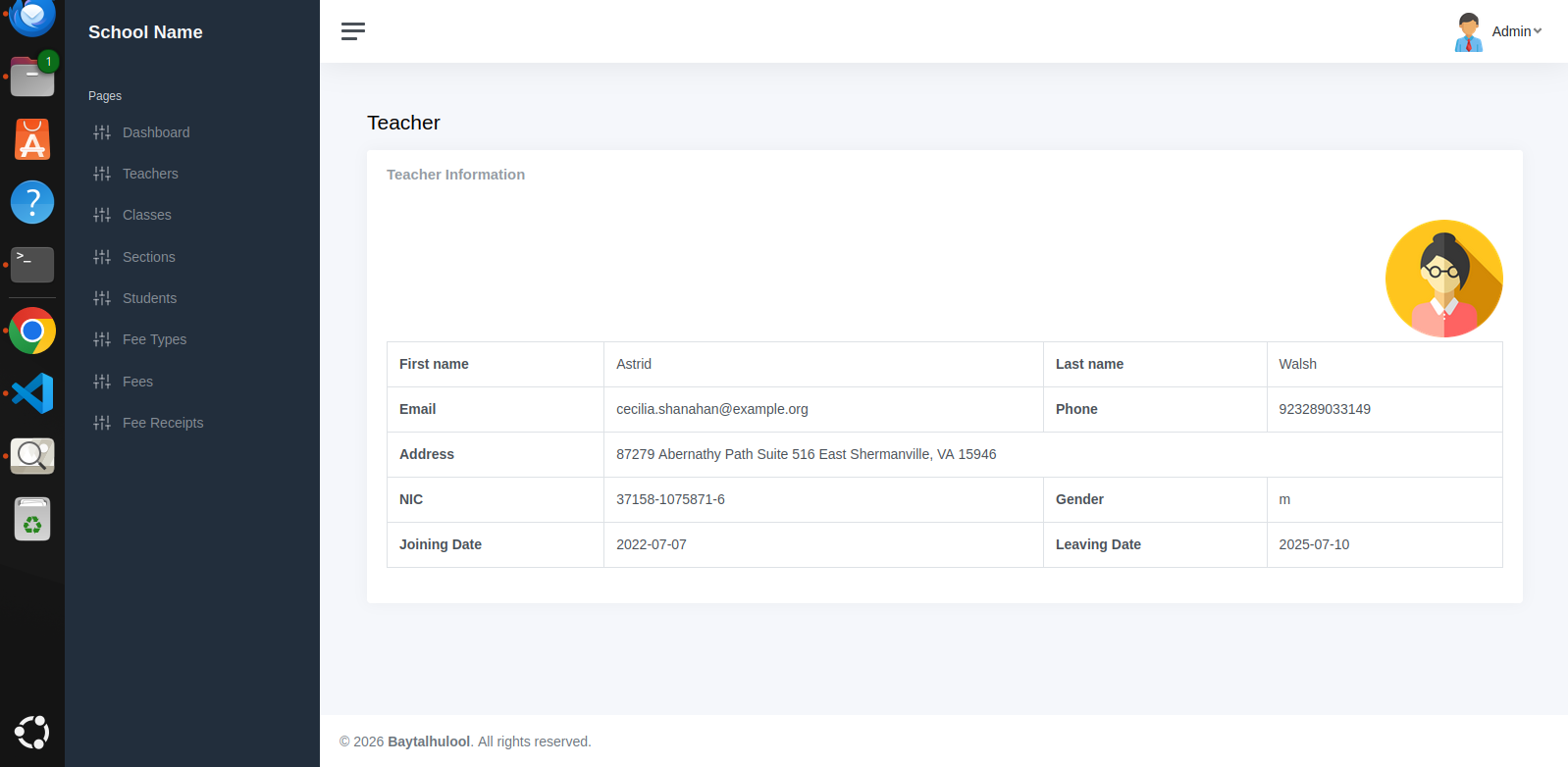The height and width of the screenshot is (767, 1568).
Task: Click the First name label cell
Action: tap(496, 364)
